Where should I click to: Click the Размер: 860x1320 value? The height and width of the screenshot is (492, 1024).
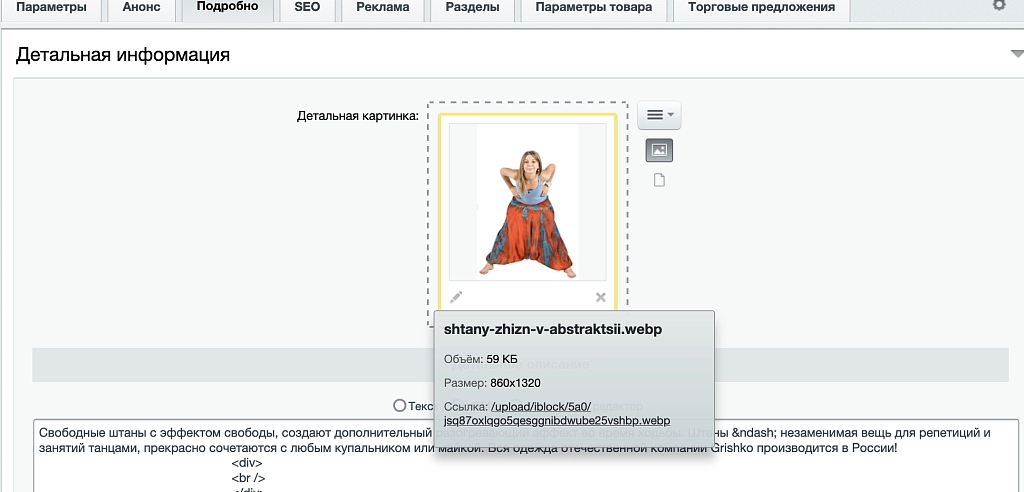(x=515, y=383)
